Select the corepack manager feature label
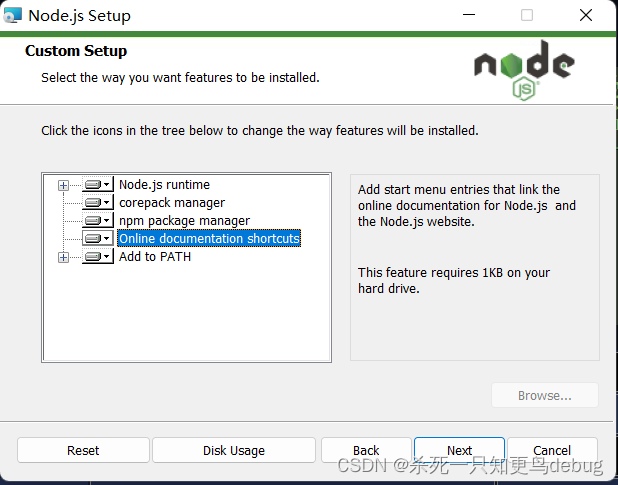The width and height of the screenshot is (618, 485). 172,203
